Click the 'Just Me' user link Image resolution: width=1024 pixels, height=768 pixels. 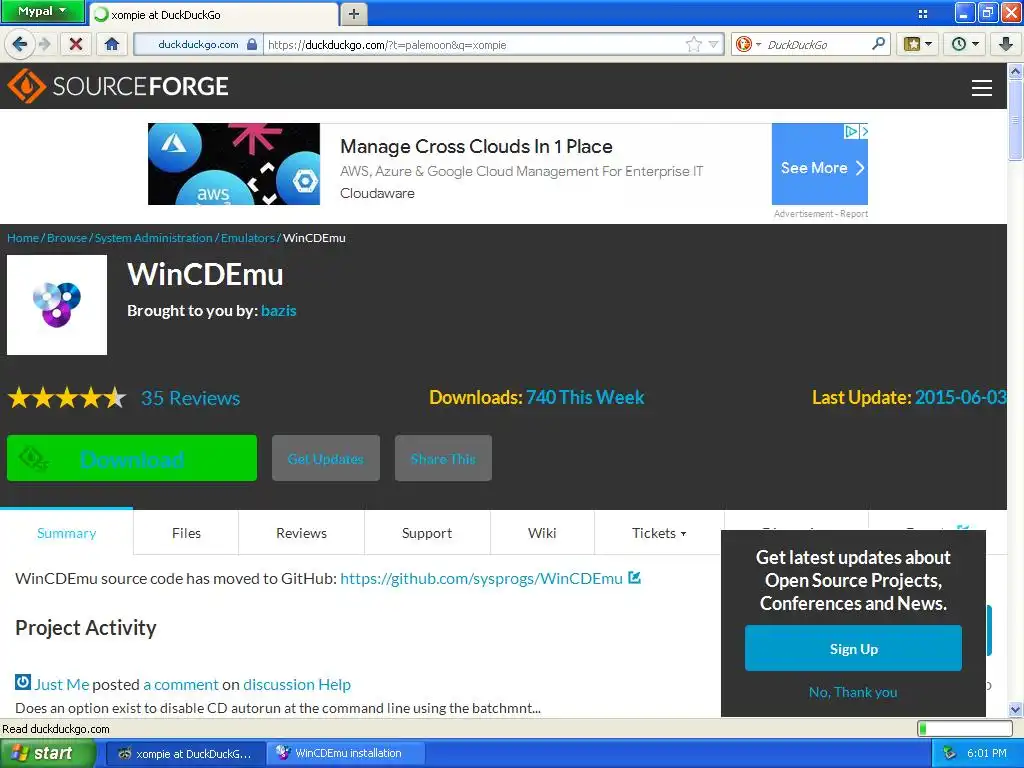(x=61, y=684)
